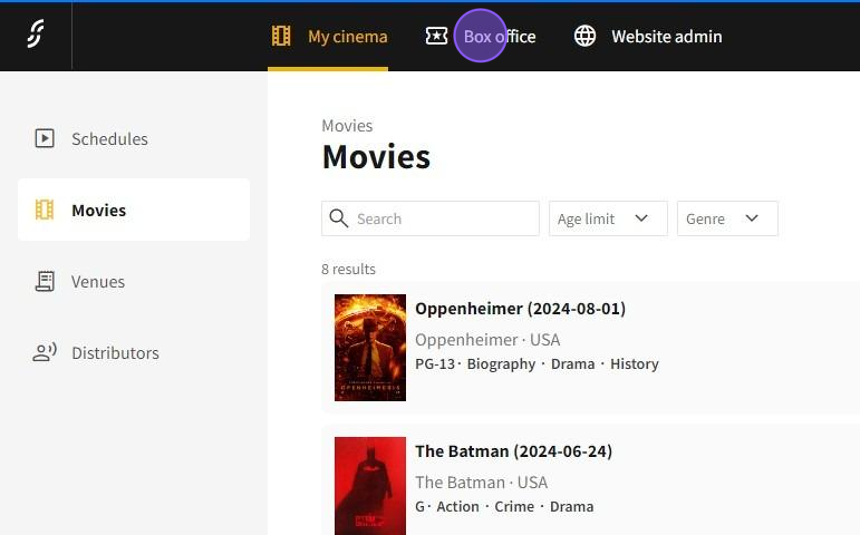
Task: Click the company logo in the top-left corner
Action: point(35,35)
